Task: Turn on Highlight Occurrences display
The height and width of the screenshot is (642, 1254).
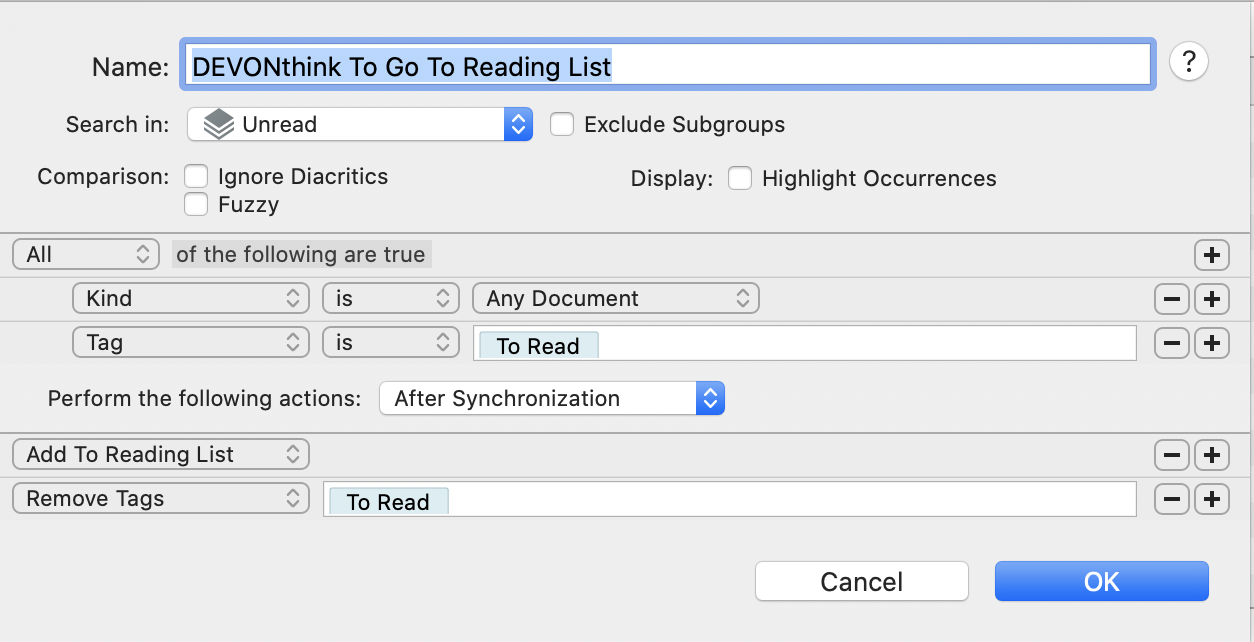Action: 740,178
